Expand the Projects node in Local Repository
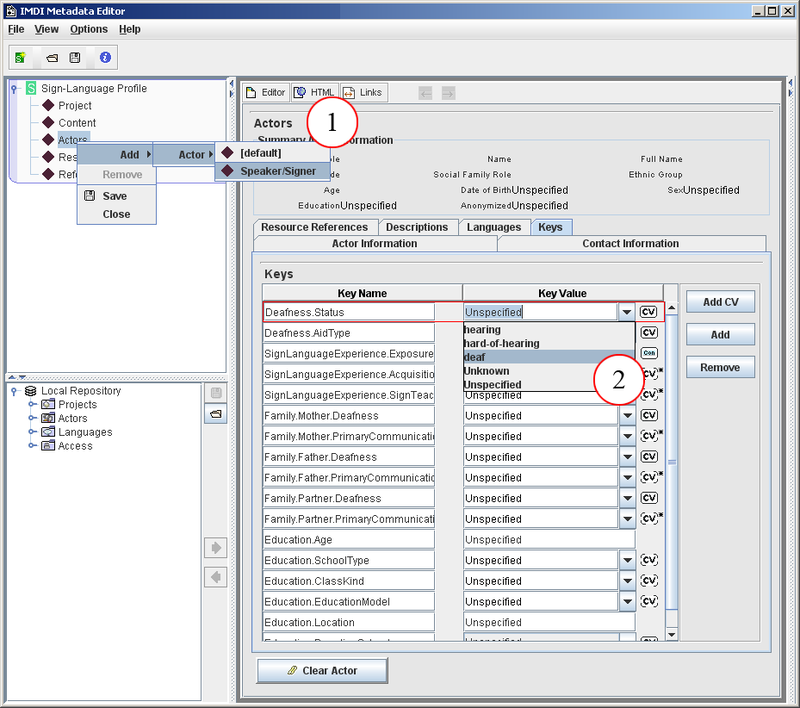The image size is (800, 708). [32, 405]
